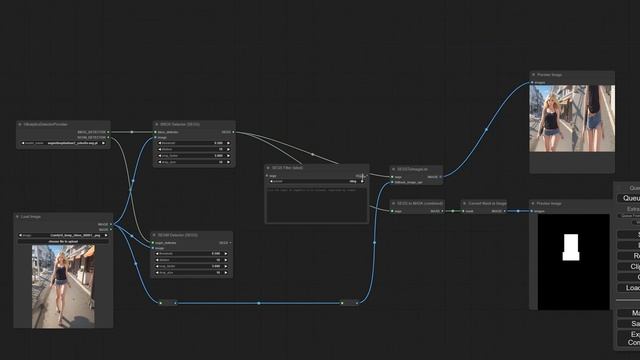Image resolution: width=640 pixels, height=360 pixels.
Task: Select previous preset with SEGS Filter left arrow
Action: click(271, 181)
